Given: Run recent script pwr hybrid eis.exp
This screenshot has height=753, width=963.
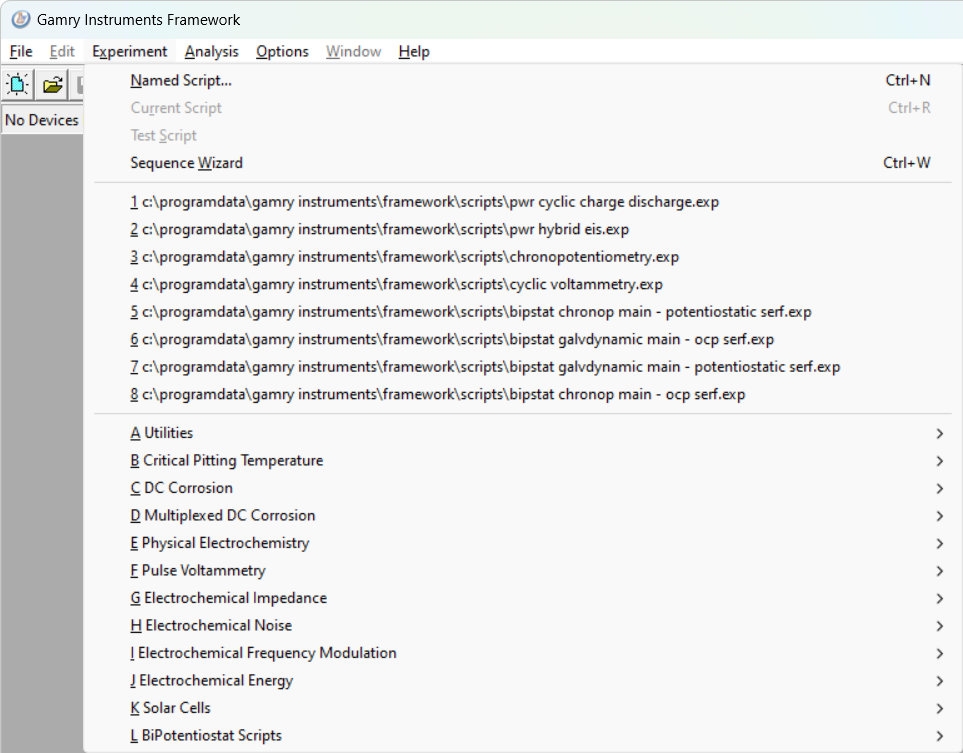Looking at the screenshot, I should [522, 229].
